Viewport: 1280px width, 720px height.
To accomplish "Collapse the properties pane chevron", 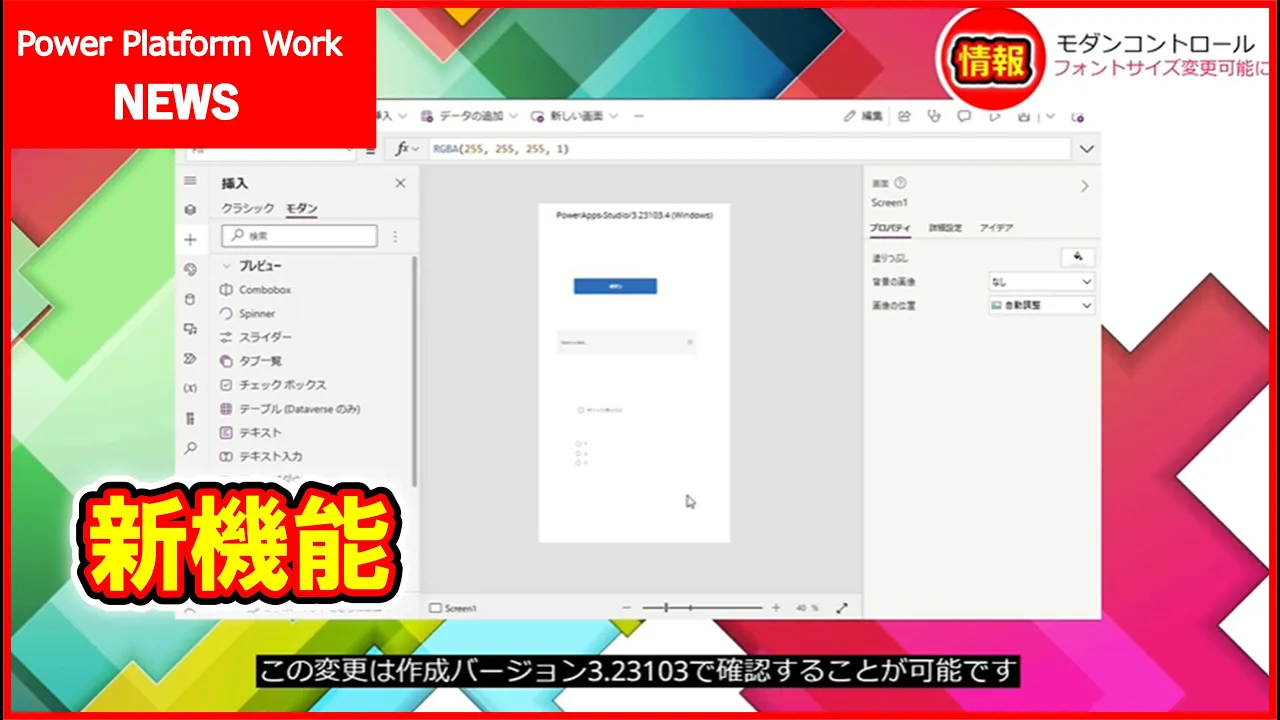I will click(x=1085, y=186).
